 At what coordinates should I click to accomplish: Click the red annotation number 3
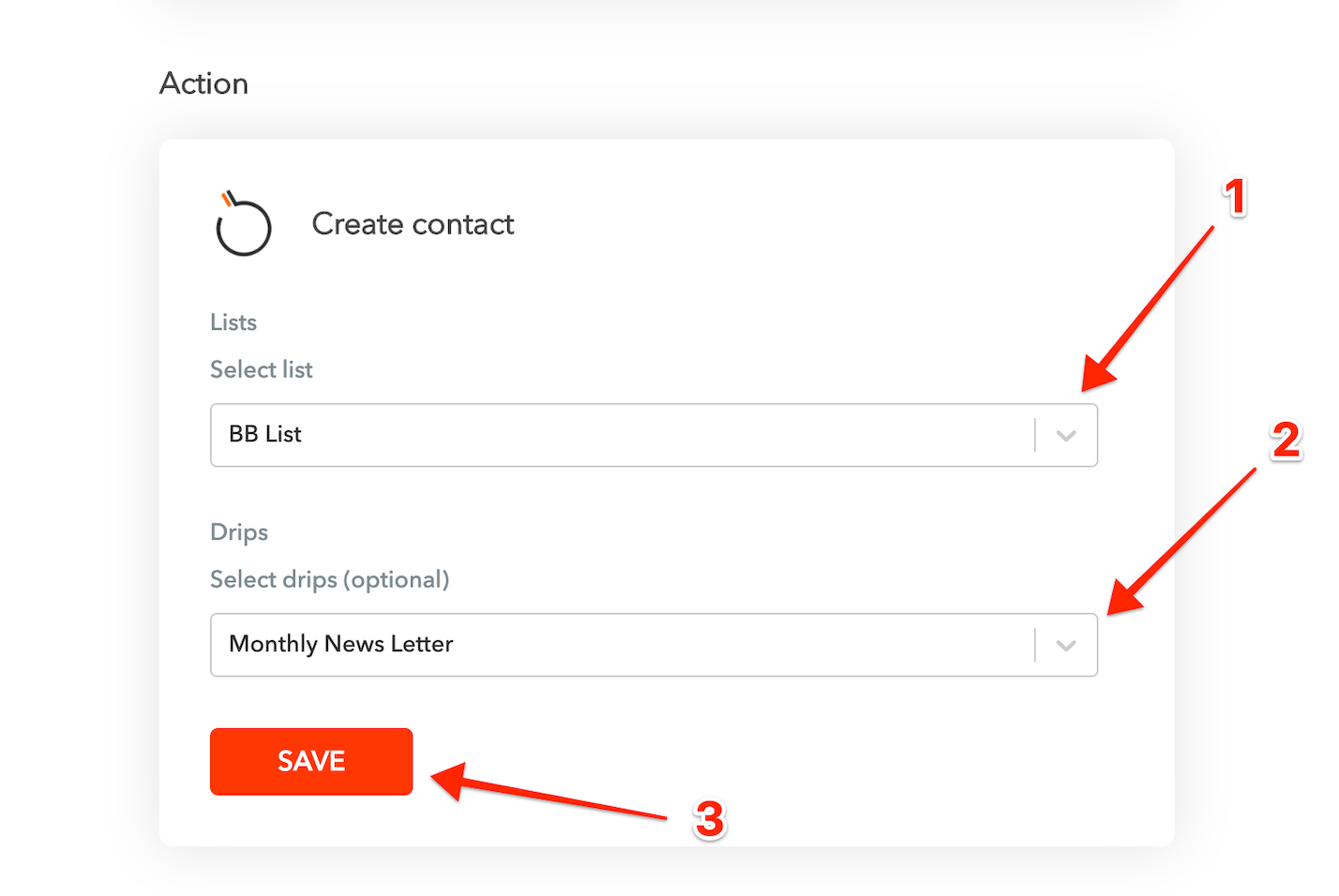tap(709, 820)
